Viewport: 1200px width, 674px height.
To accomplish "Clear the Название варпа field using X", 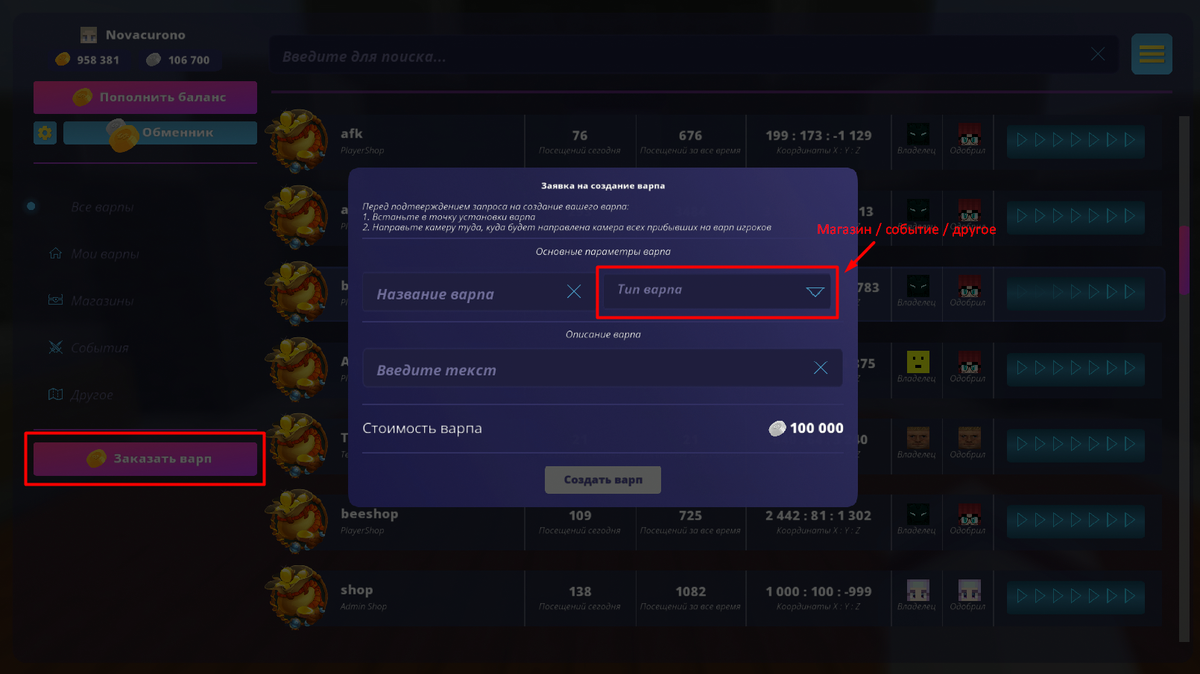I will 574,292.
